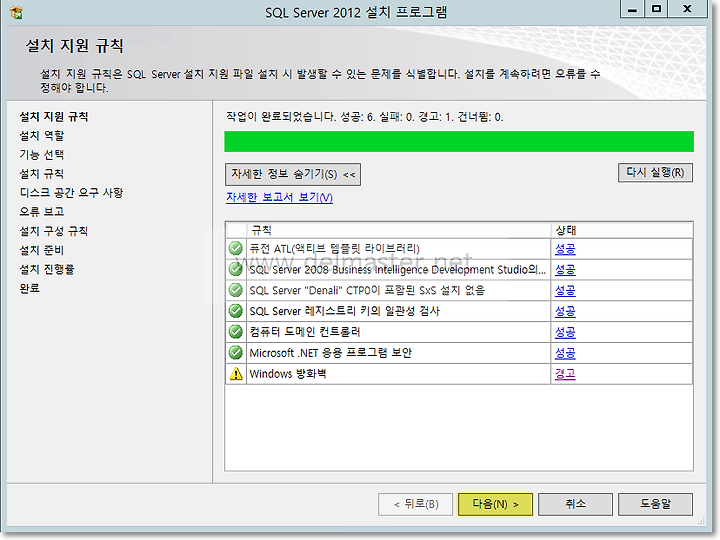
Task: Click green check icon for Denali CTP0 rule
Action: pyautogui.click(x=236, y=290)
